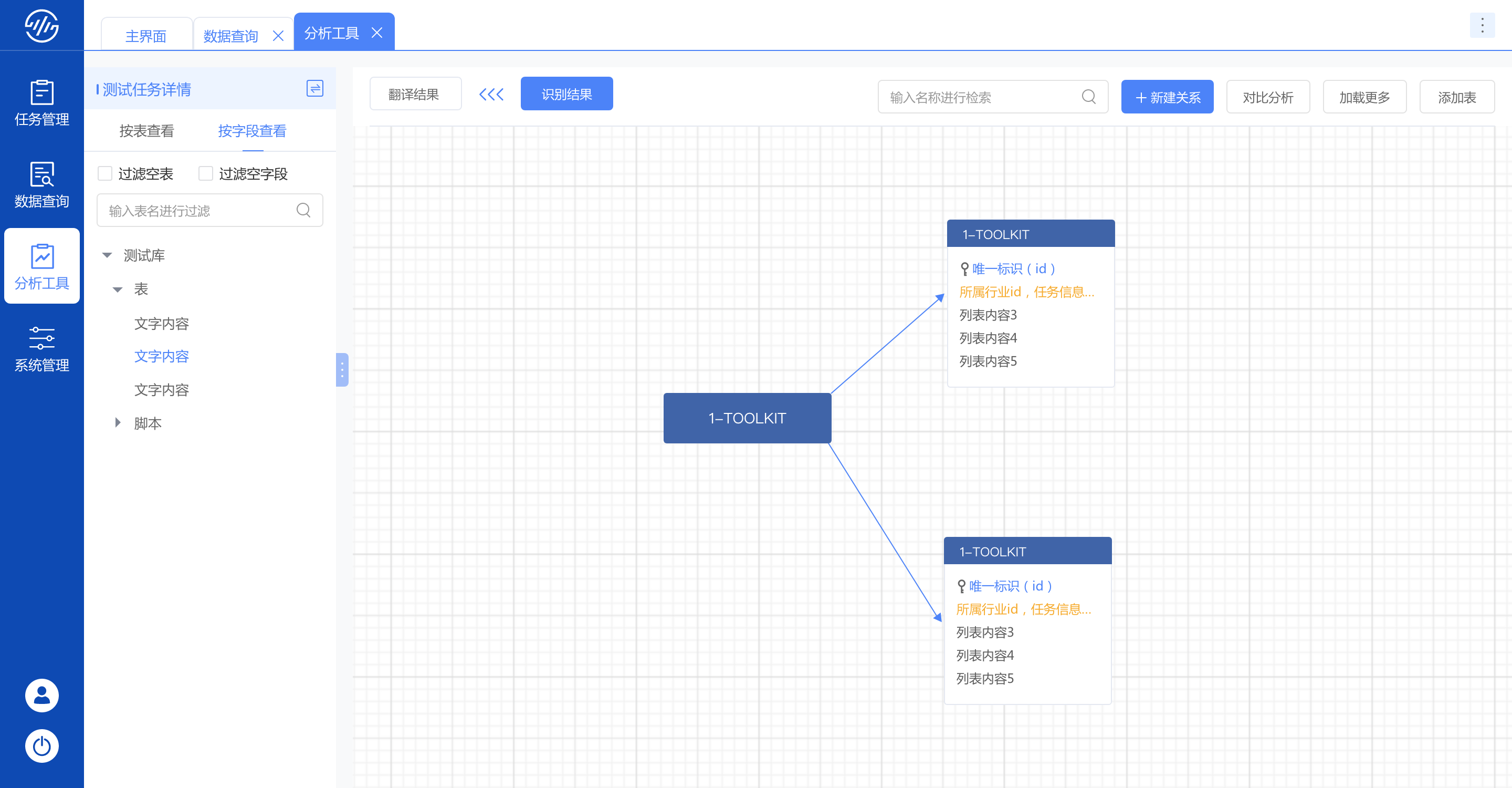The width and height of the screenshot is (1512, 788).
Task: Click search icon in table filter box
Action: tap(303, 210)
